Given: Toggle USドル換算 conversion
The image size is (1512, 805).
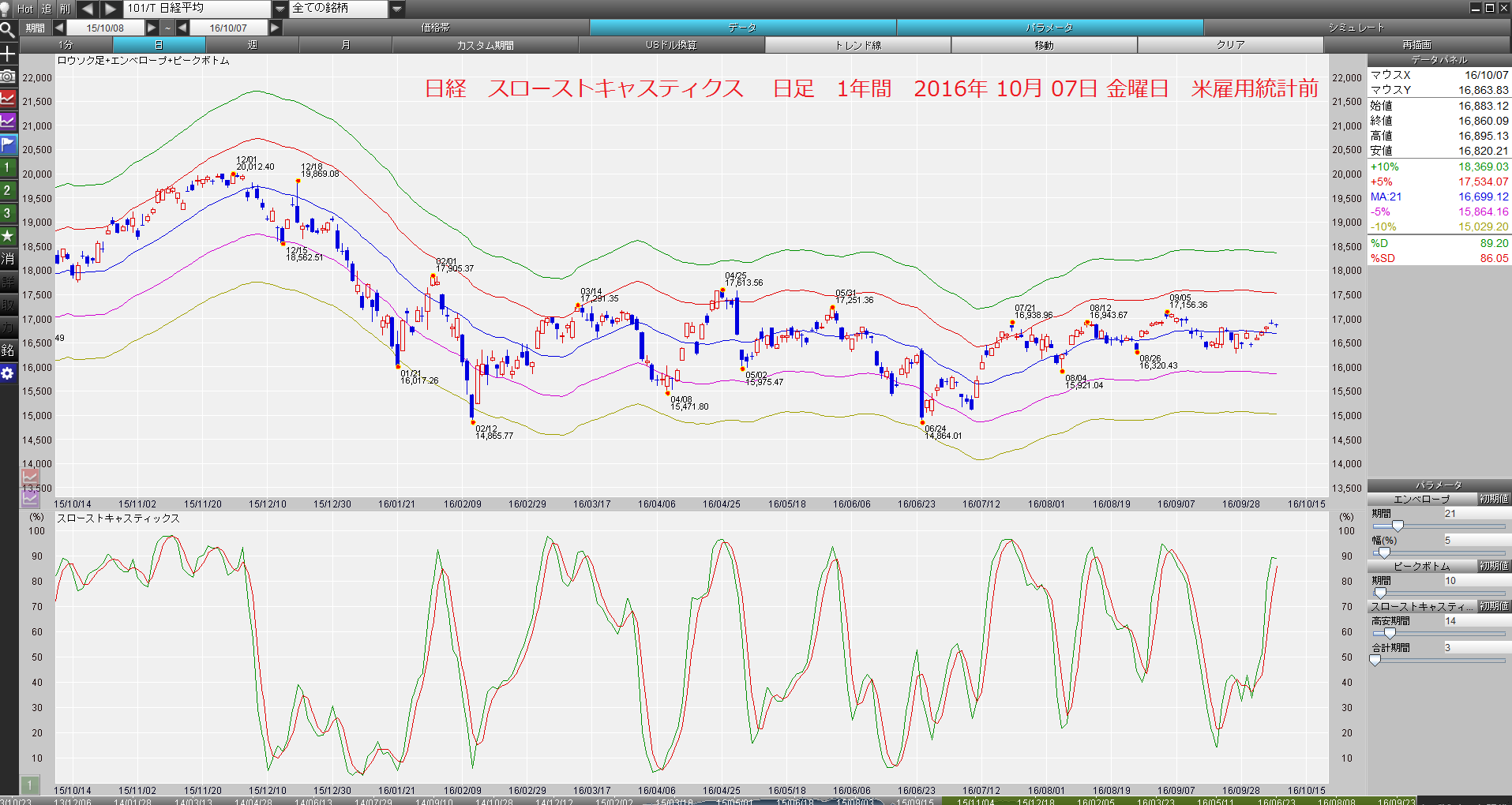Looking at the screenshot, I should click(x=672, y=45).
